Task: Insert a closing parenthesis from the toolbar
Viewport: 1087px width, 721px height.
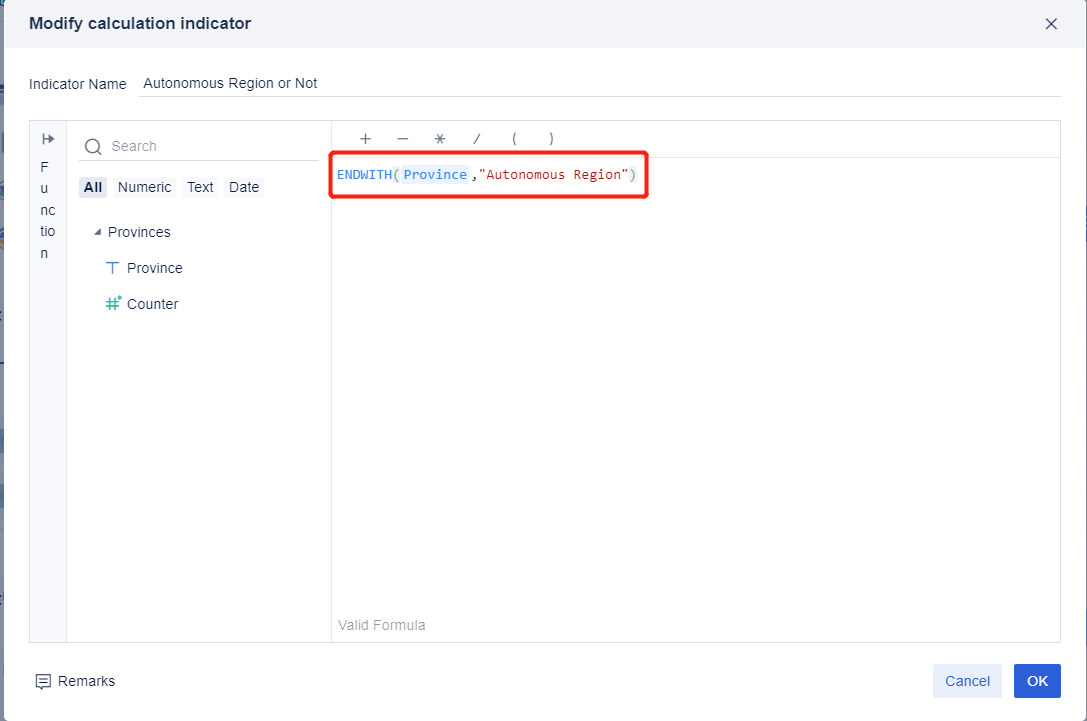Action: point(551,138)
